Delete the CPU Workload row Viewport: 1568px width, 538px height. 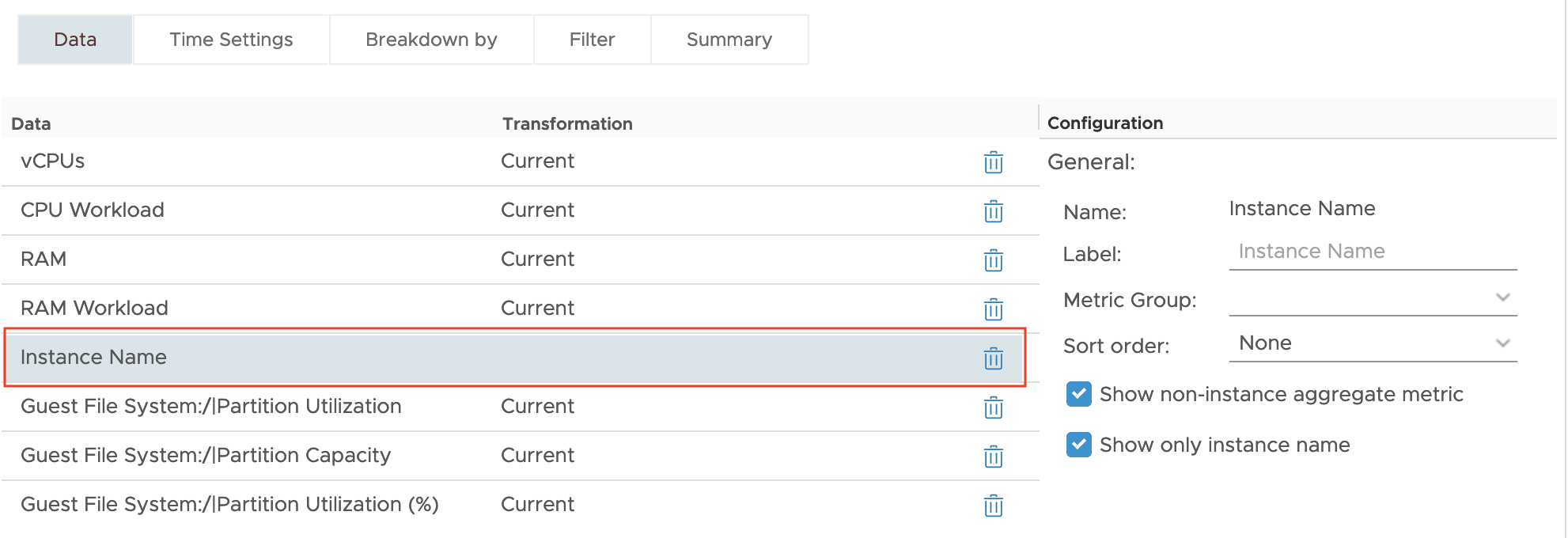click(x=993, y=211)
